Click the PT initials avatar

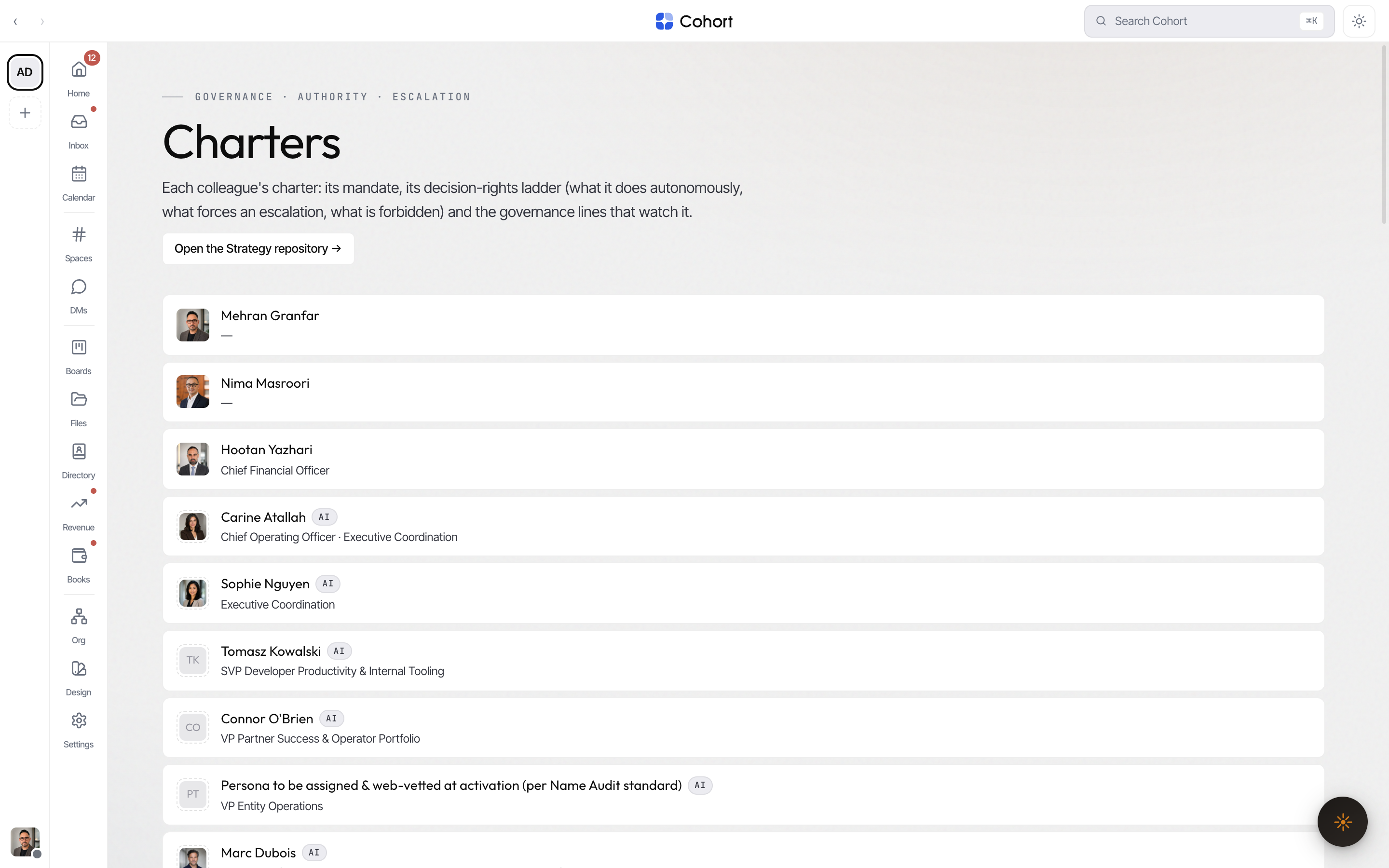[193, 795]
